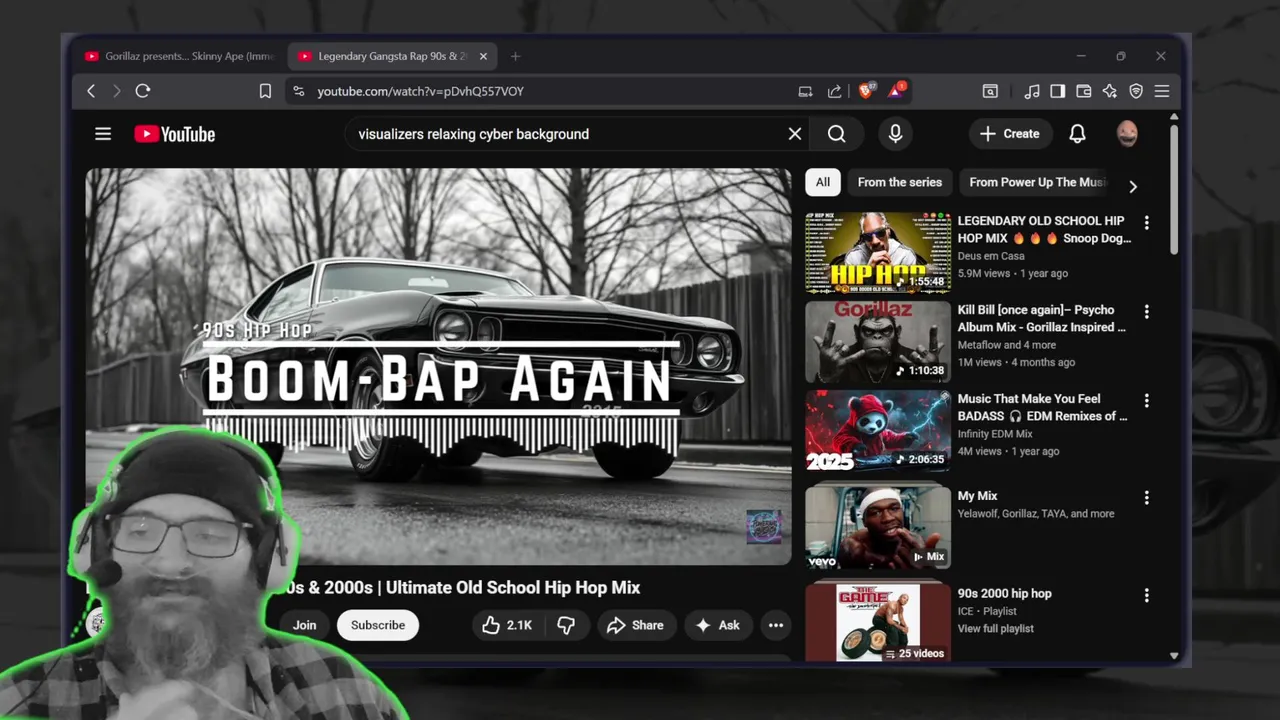Open the music note playlist icon in the toolbar
Screen dimensions: 1280x720
[1032, 91]
